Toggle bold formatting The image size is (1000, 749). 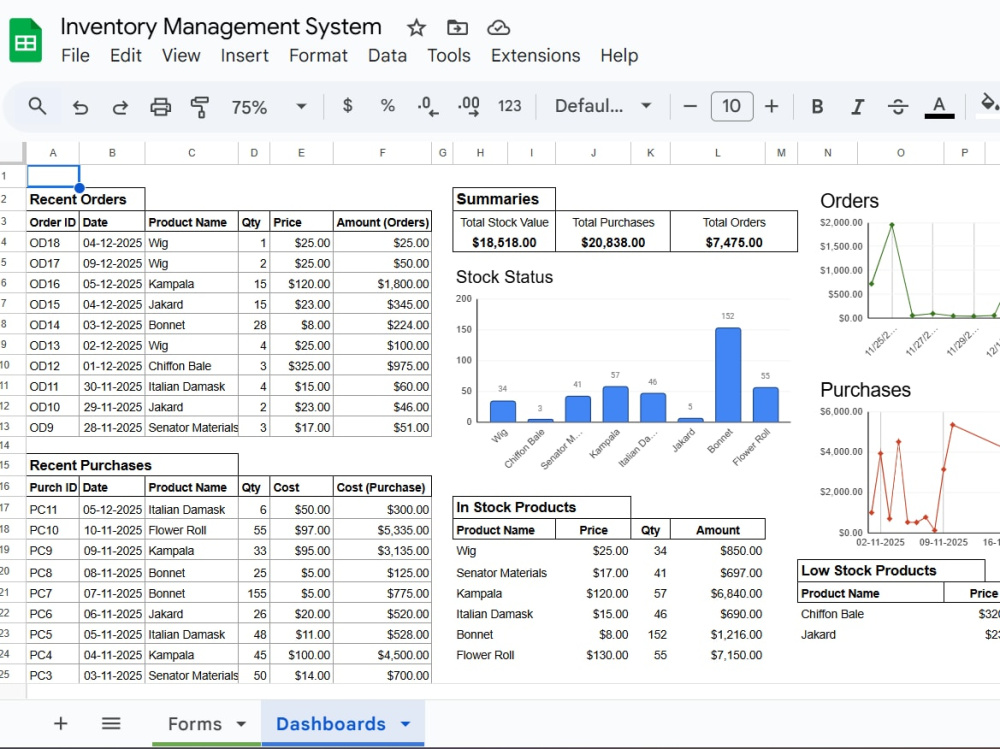tap(817, 106)
